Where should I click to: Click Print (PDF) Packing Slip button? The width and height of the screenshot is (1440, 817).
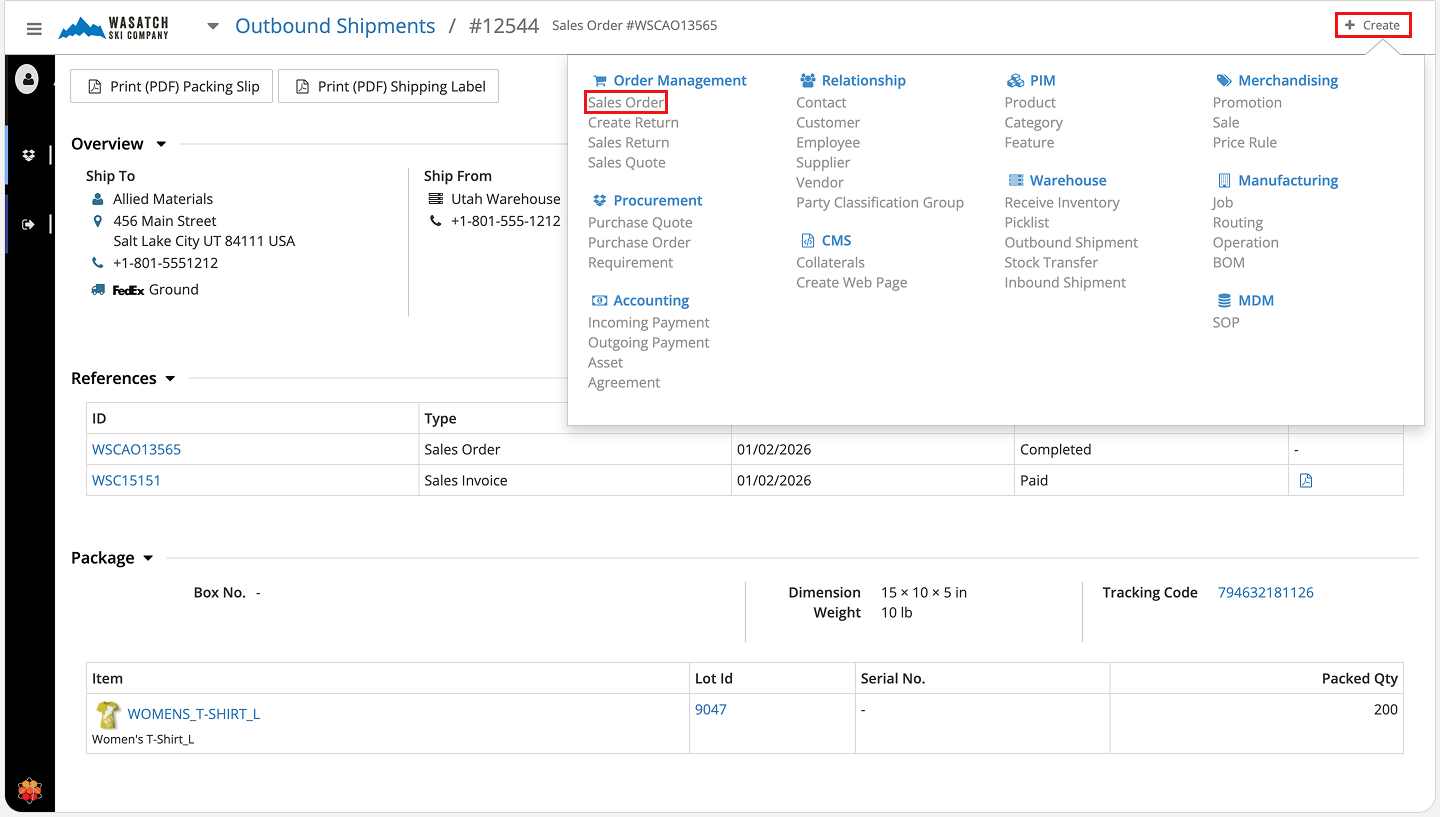tap(172, 87)
